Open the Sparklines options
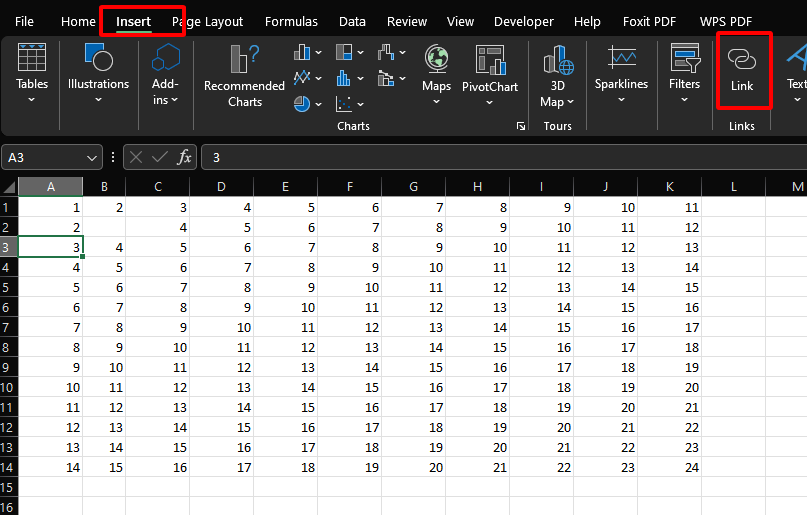Screen dimensions: 807x515 621,73
